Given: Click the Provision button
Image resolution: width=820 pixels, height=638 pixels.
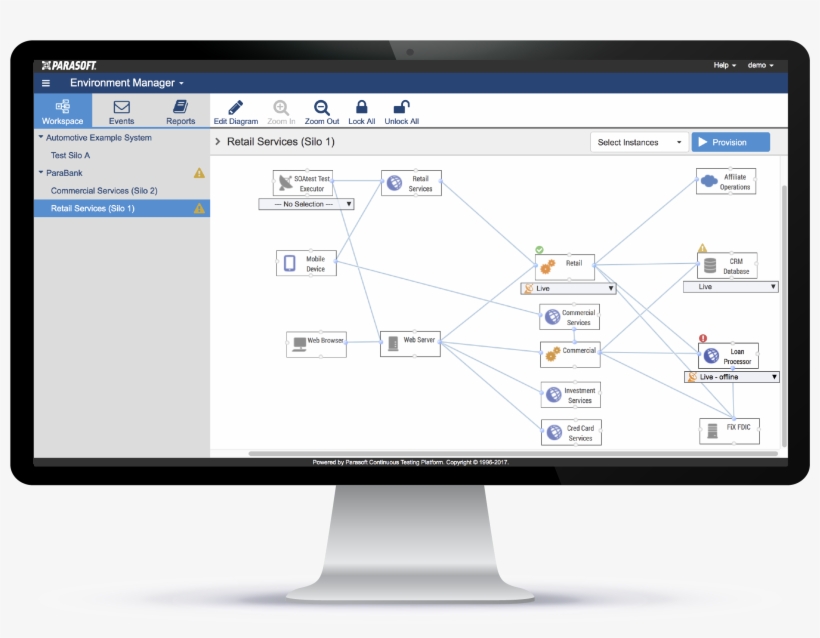Looking at the screenshot, I should pyautogui.click(x=730, y=141).
